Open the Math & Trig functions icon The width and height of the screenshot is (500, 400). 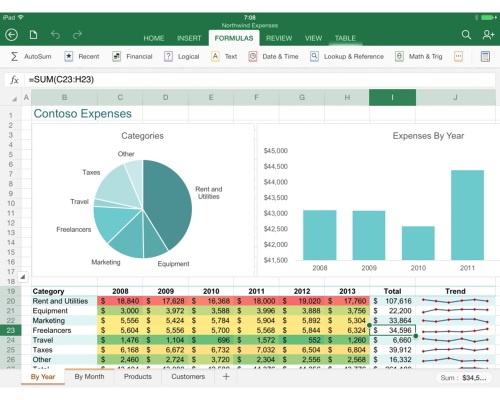[399, 56]
